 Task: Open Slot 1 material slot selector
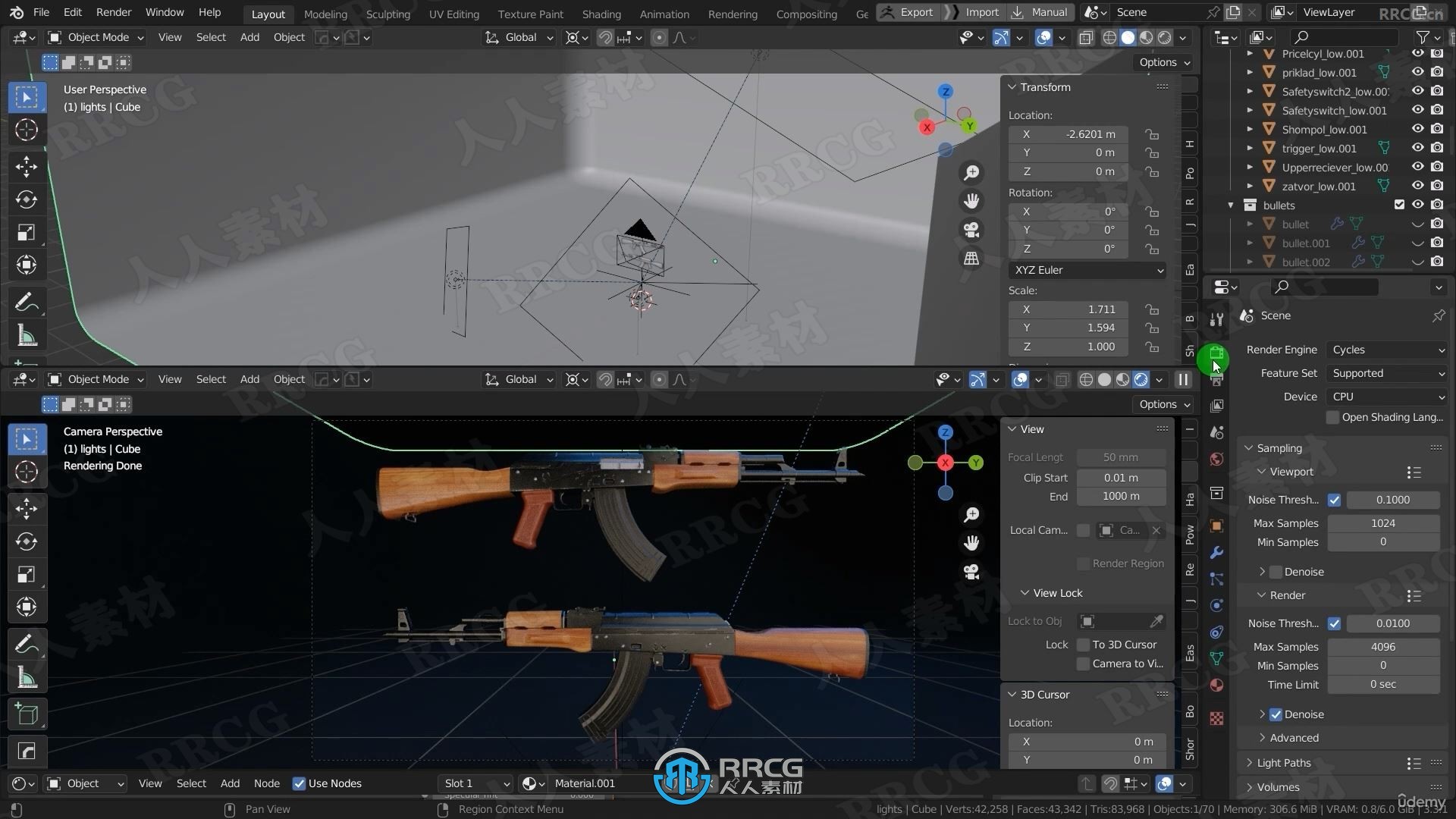(476, 783)
